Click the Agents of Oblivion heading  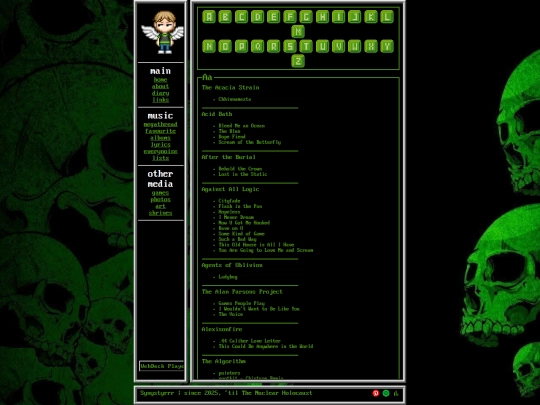click(232, 265)
